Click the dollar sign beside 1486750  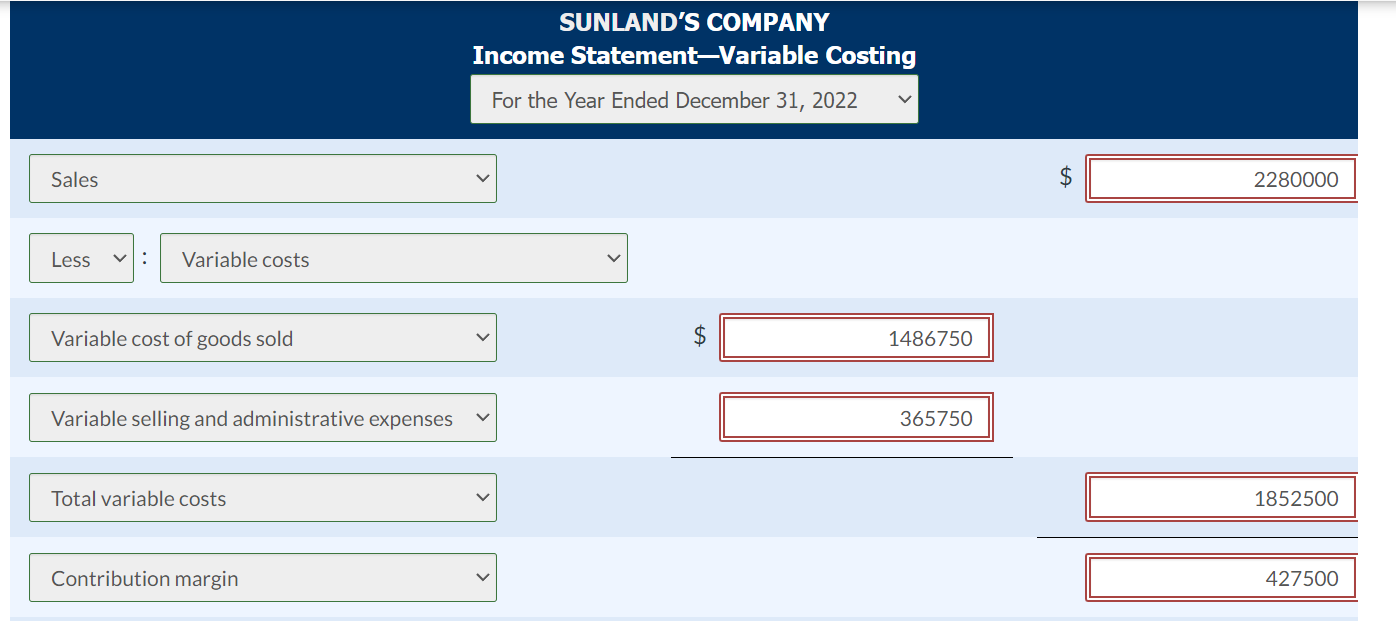coord(700,338)
